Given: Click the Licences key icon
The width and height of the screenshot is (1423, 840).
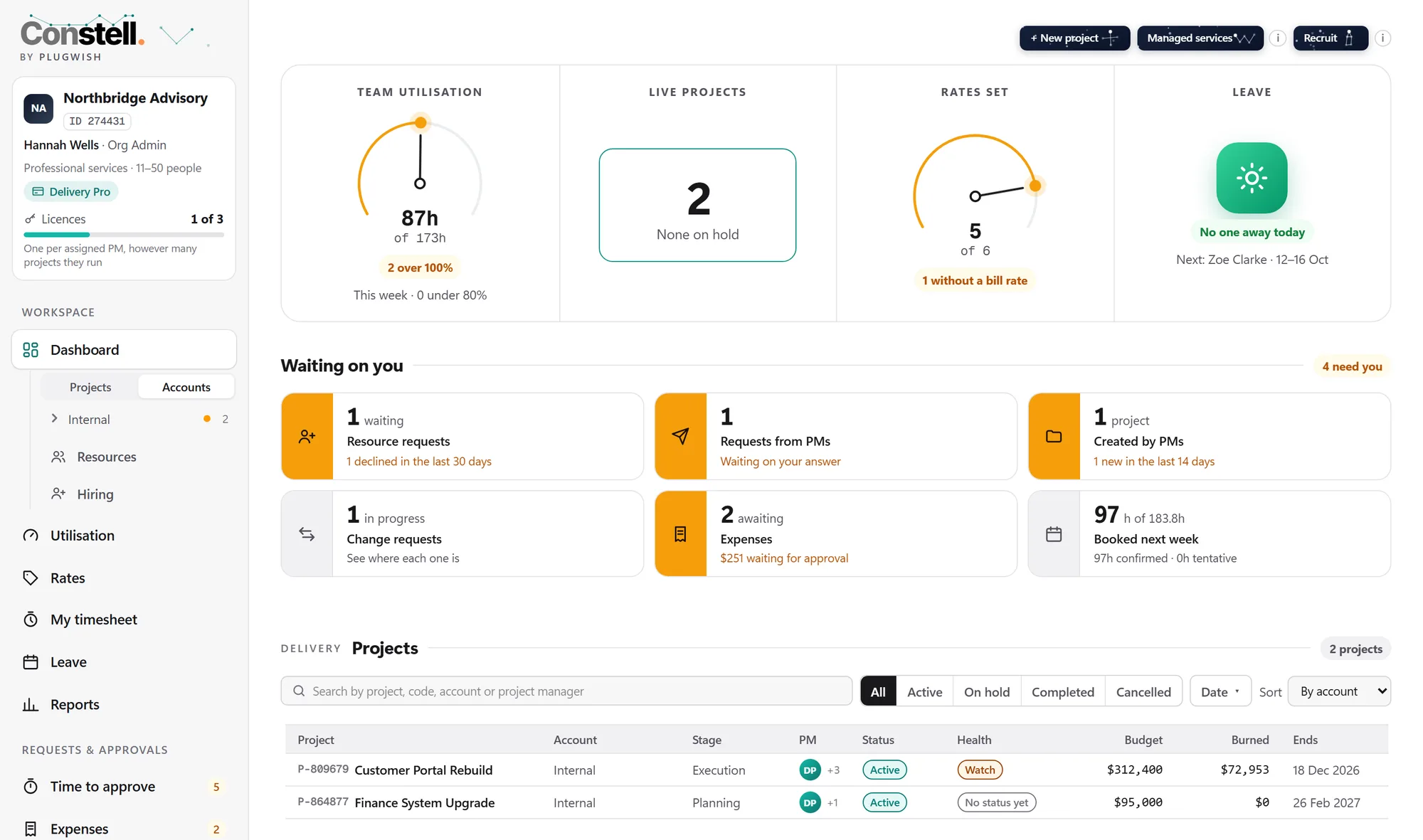Looking at the screenshot, I should [x=30, y=219].
